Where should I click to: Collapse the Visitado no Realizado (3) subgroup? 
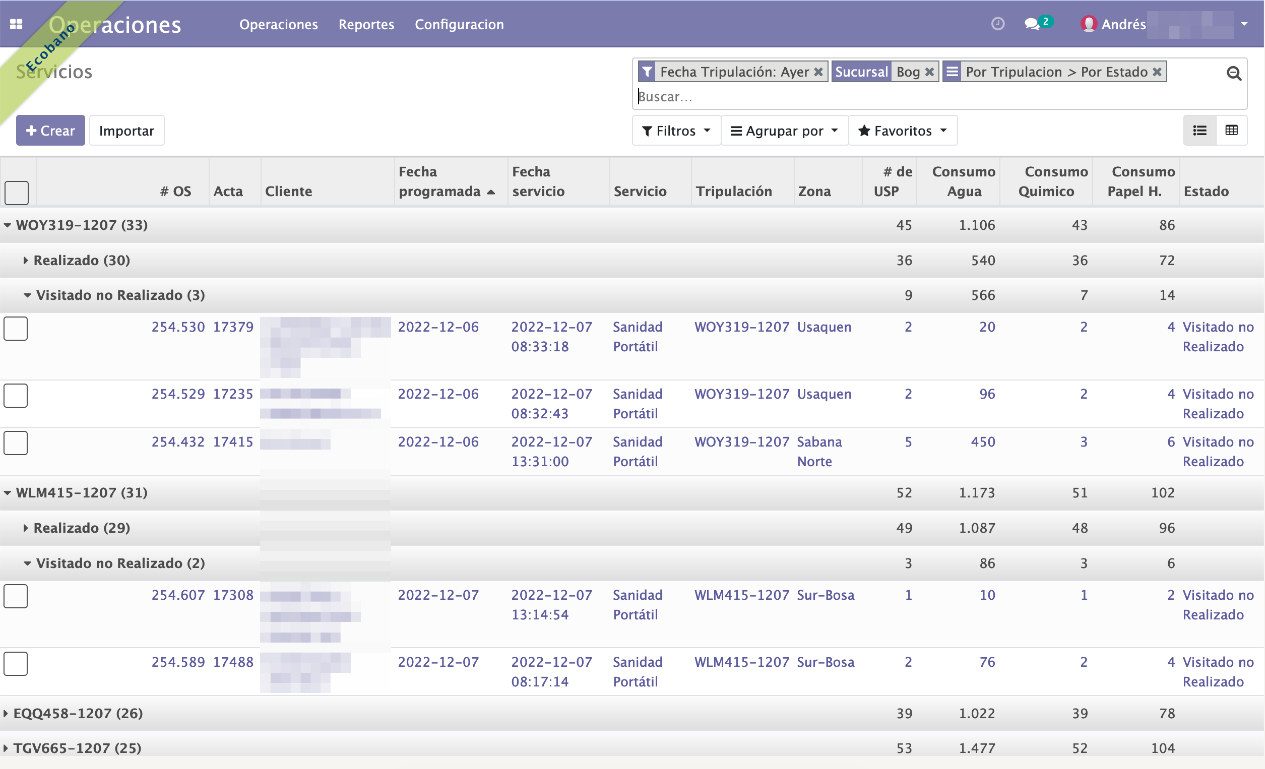[x=114, y=295]
